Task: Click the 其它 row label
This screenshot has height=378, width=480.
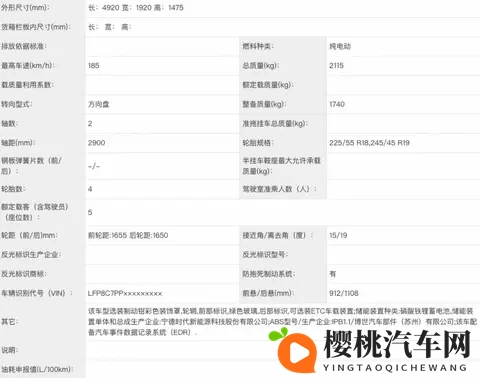Action: coord(10,322)
